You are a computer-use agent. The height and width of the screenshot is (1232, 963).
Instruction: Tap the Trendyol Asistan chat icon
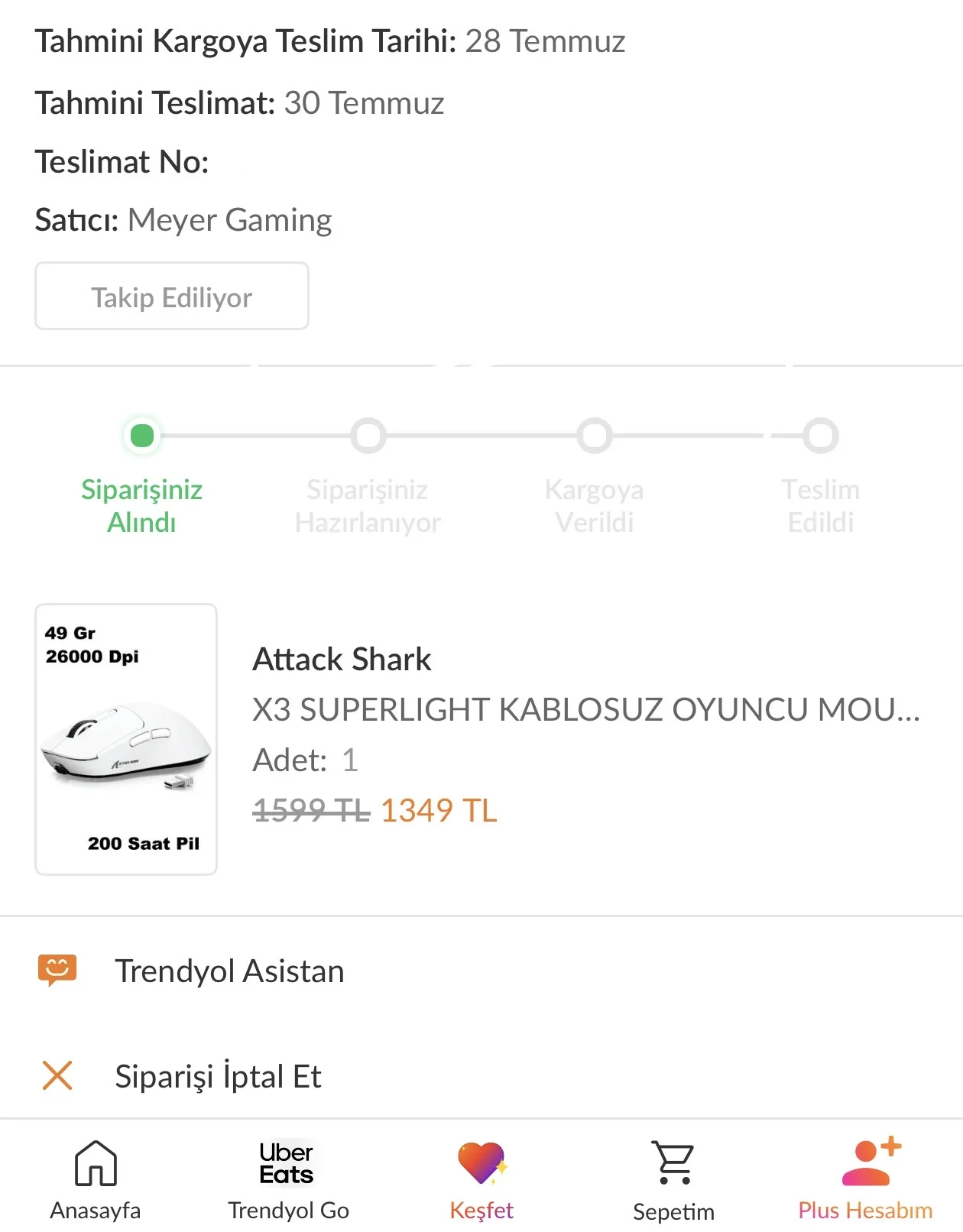pos(57,971)
